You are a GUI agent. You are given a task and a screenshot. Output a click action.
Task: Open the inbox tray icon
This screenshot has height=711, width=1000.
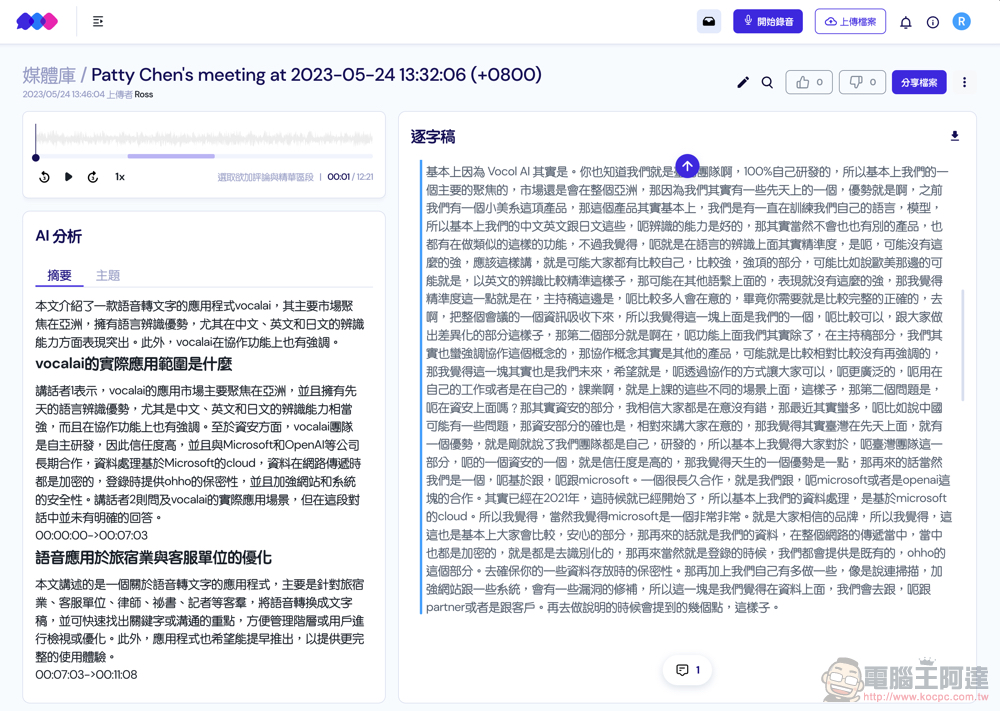click(709, 21)
